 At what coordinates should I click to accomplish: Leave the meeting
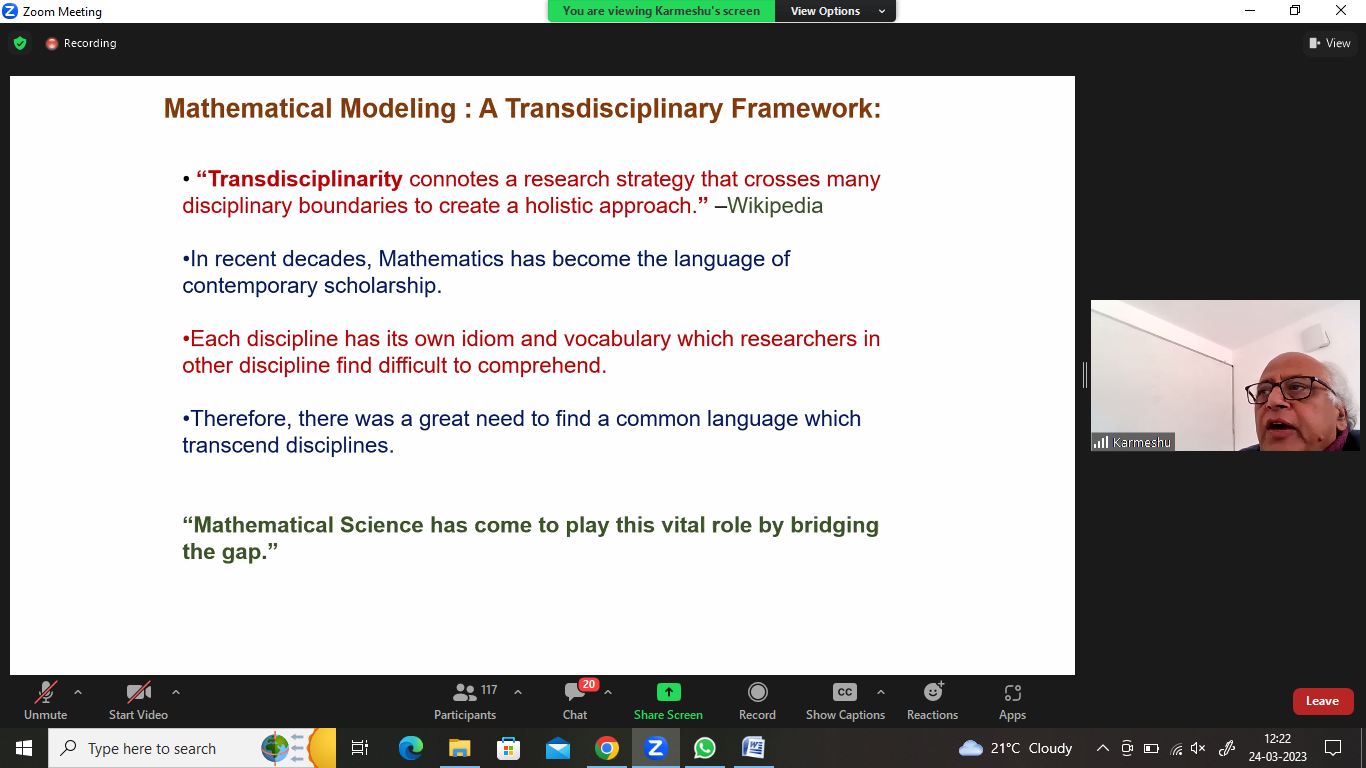tap(1322, 701)
